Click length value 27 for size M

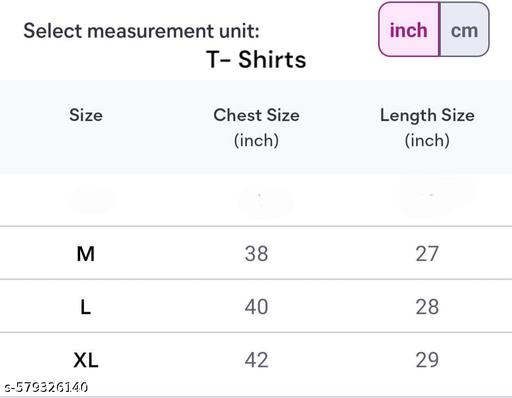click(427, 254)
